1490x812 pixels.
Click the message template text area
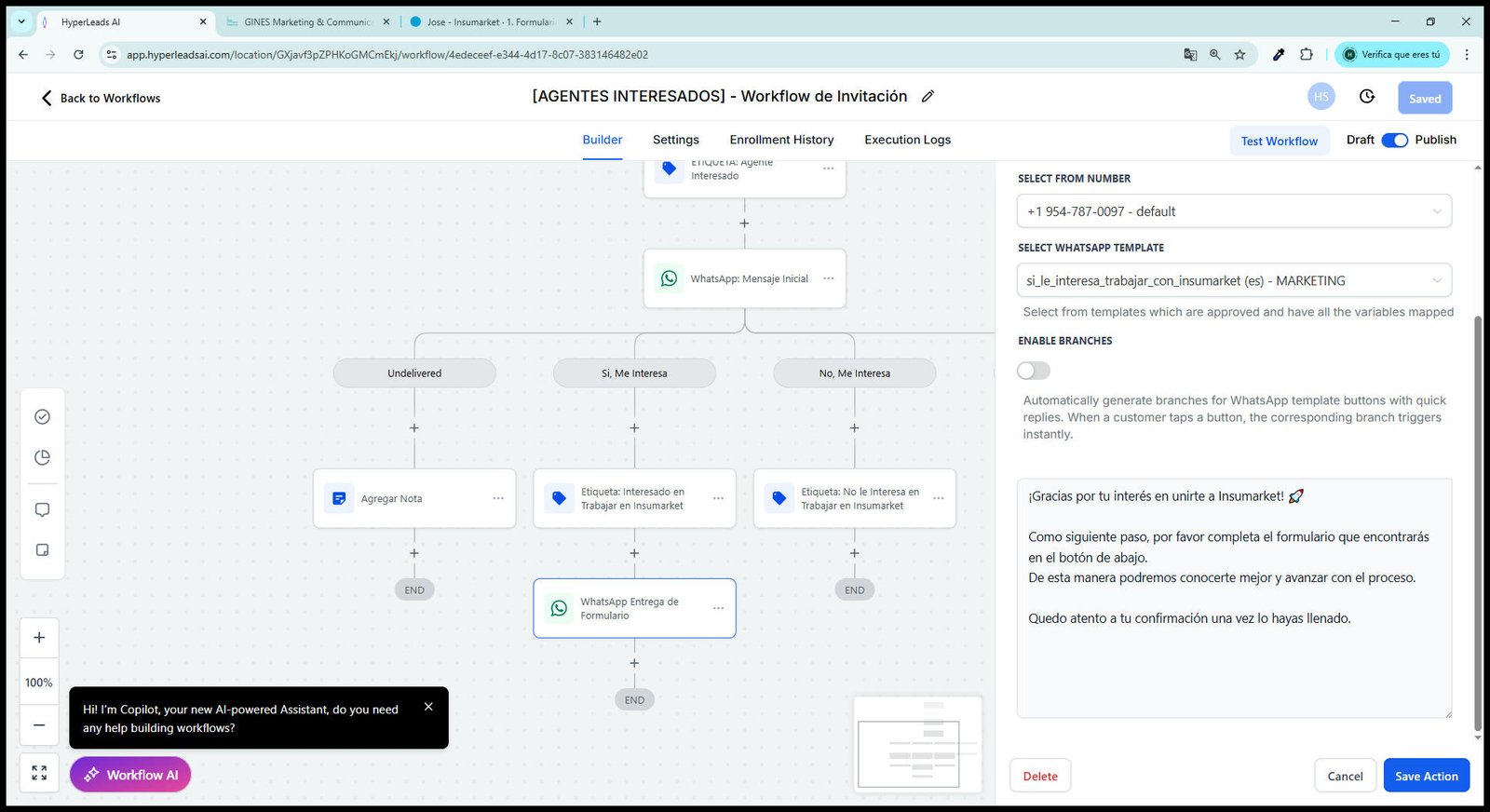coord(1234,598)
